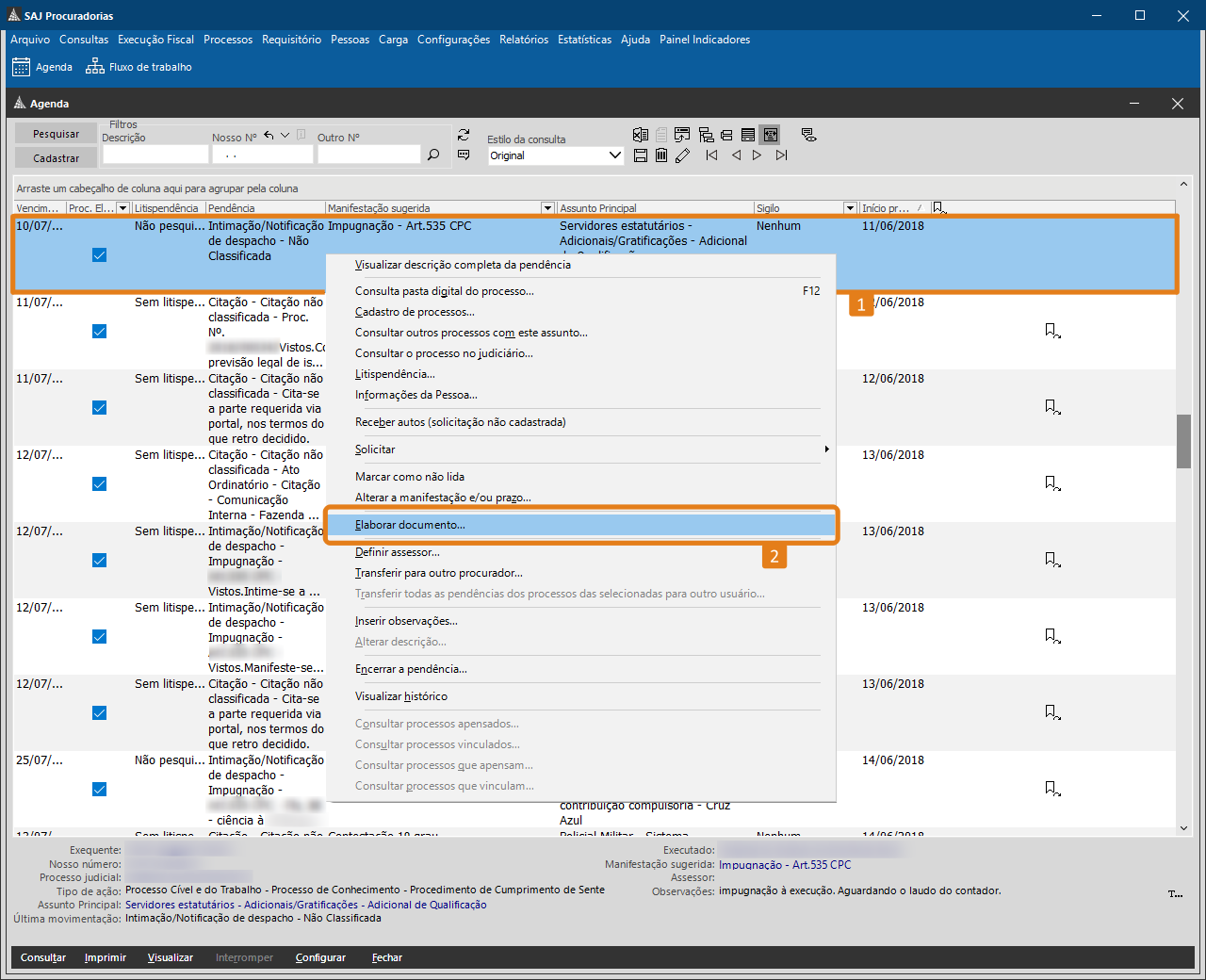Viewport: 1206px width, 980px height.
Task: Toggle the checkbox in the first 11/07 row
Action: (99, 332)
